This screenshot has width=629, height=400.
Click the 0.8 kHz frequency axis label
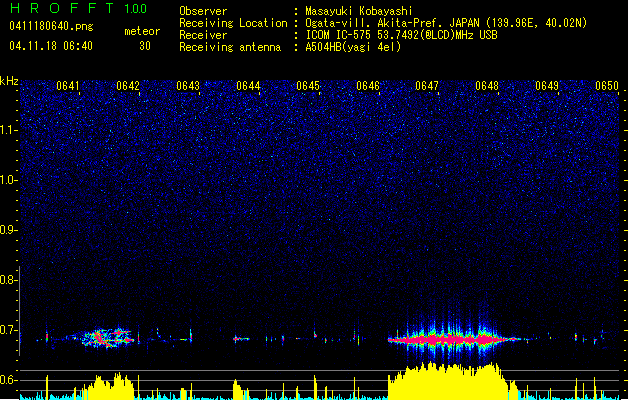point(9,280)
